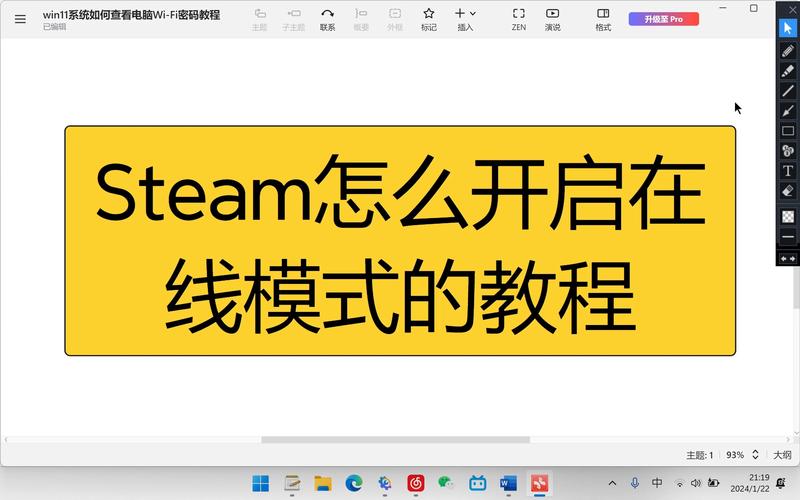The height and width of the screenshot is (500, 800).
Task: Click the 联系 relationship tool
Action: 328,19
